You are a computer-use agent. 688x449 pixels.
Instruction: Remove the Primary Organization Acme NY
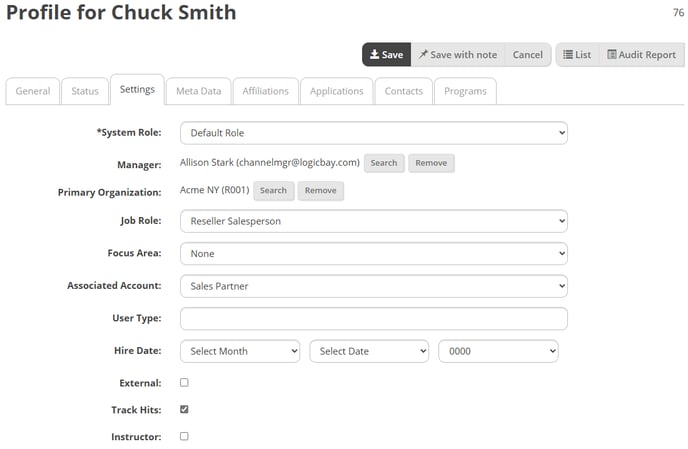(321, 191)
